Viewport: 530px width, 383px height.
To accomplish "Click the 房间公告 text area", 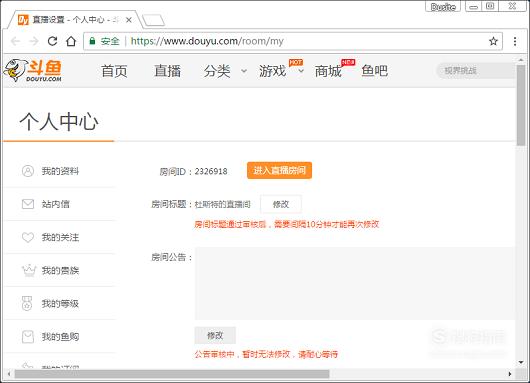I will 355,283.
